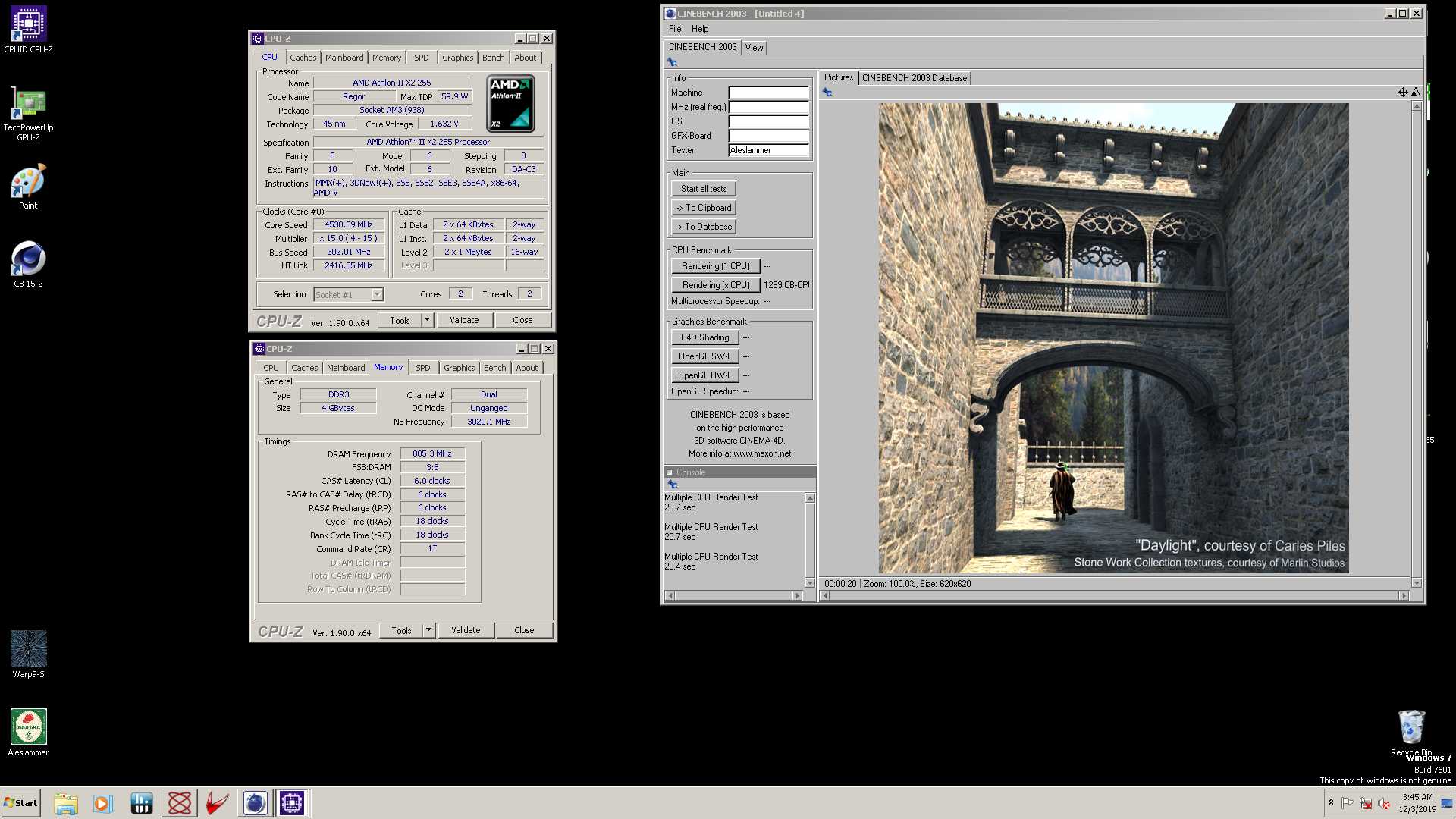Run OpenGL SW-L benchmark
The width and height of the screenshot is (1456, 819).
tap(704, 356)
